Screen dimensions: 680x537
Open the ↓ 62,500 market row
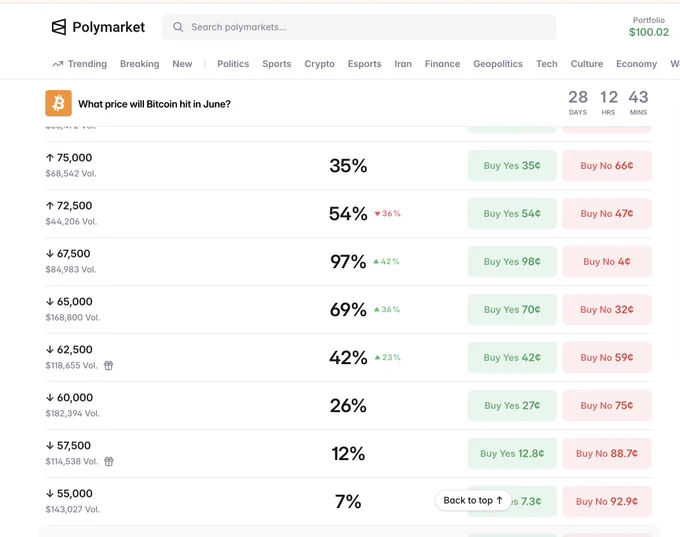pyautogui.click(x=348, y=357)
